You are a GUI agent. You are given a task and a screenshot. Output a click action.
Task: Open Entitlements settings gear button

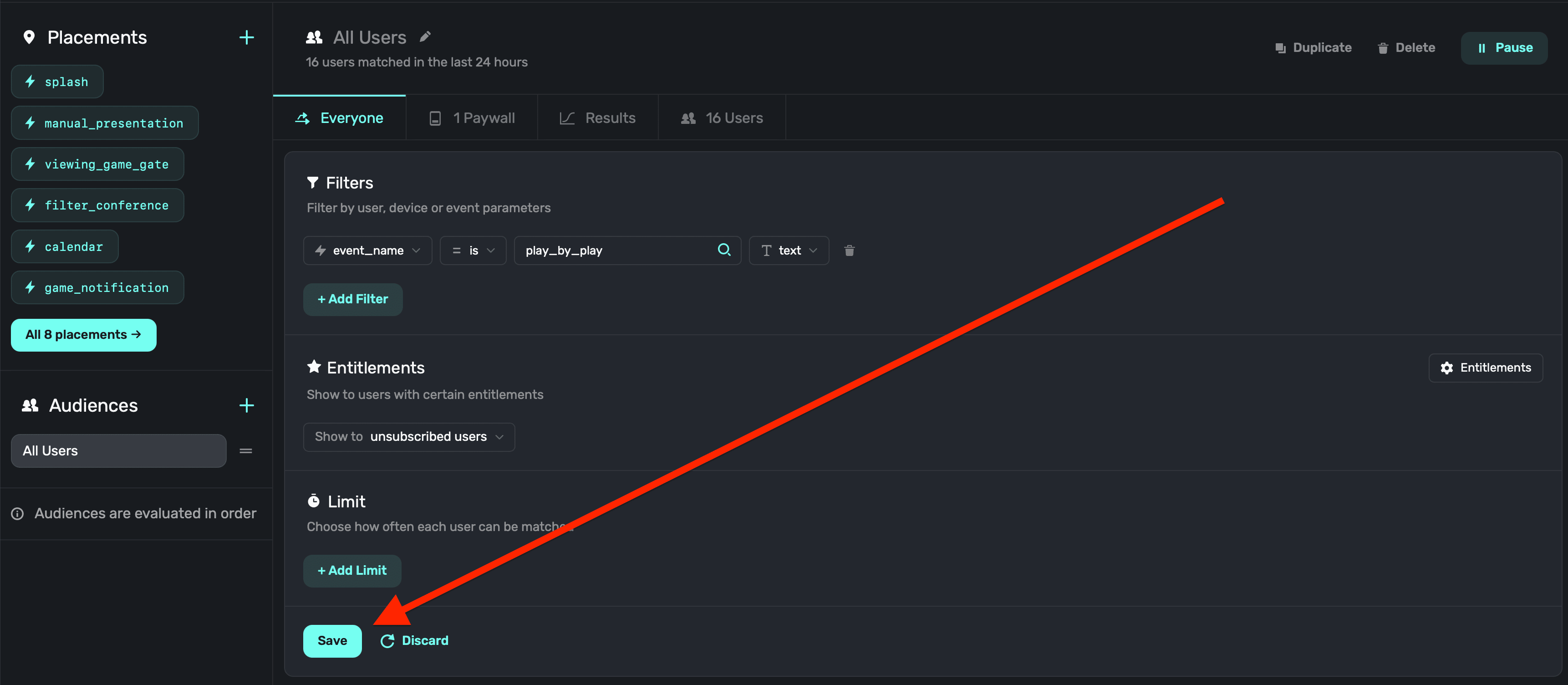point(1485,368)
